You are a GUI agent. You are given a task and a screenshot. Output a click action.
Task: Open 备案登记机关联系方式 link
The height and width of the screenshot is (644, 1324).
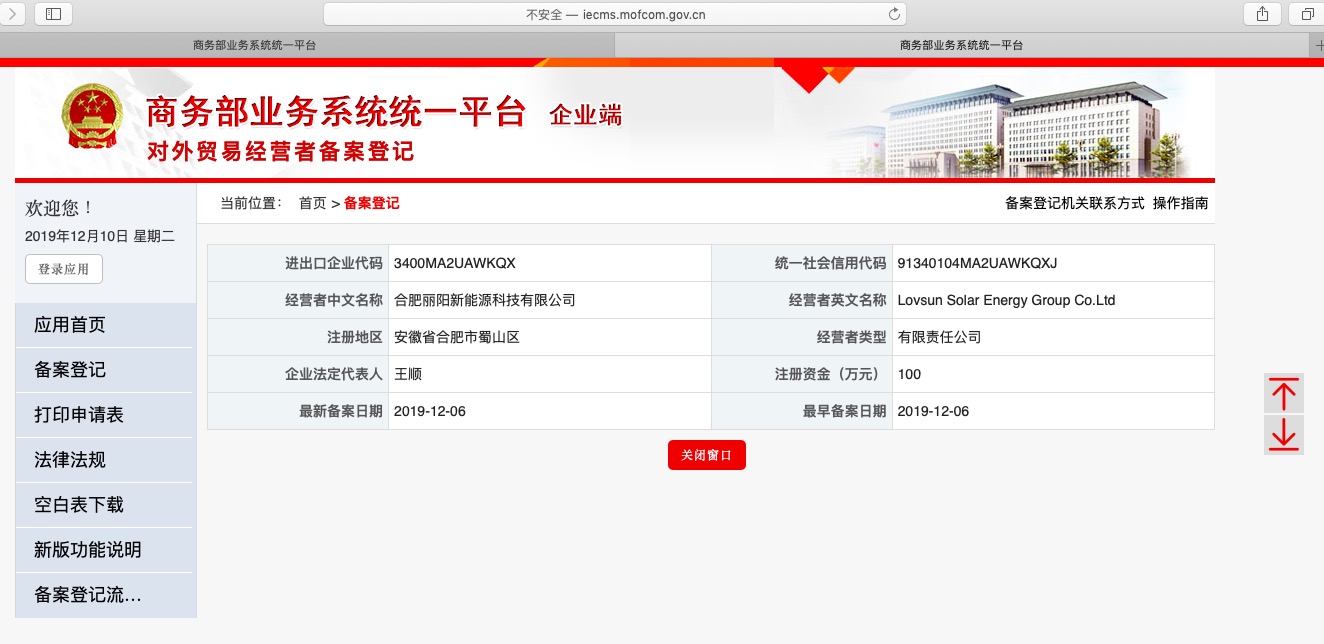[1074, 203]
